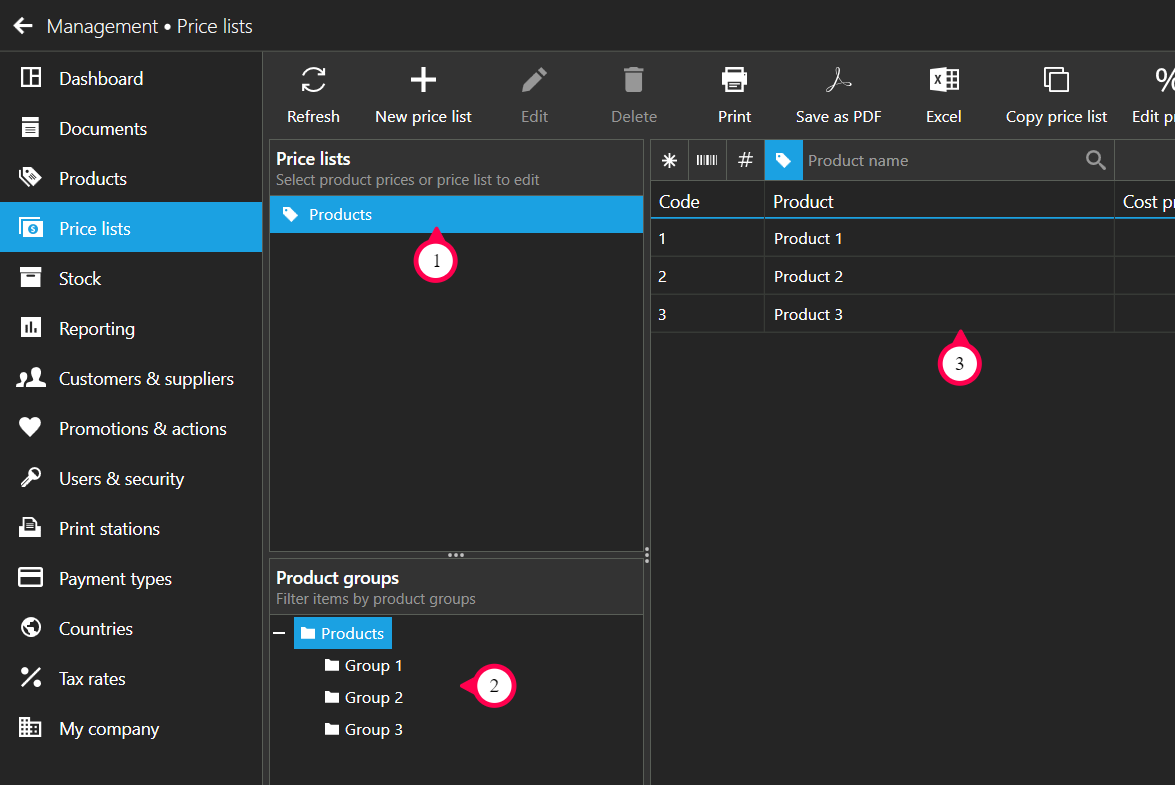Toggle barcode search mode icon

pyautogui.click(x=707, y=160)
